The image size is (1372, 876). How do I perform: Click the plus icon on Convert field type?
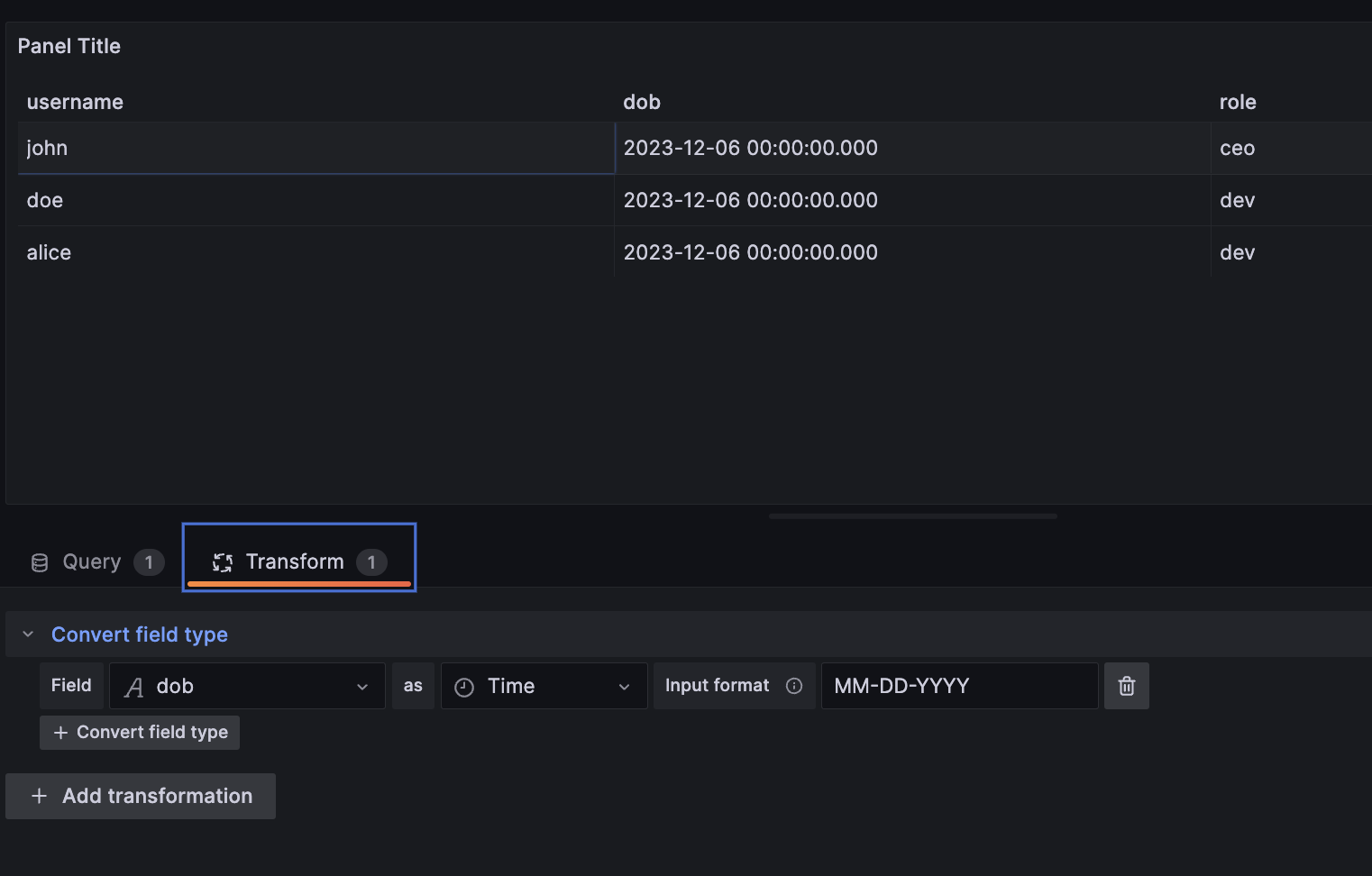coord(59,732)
